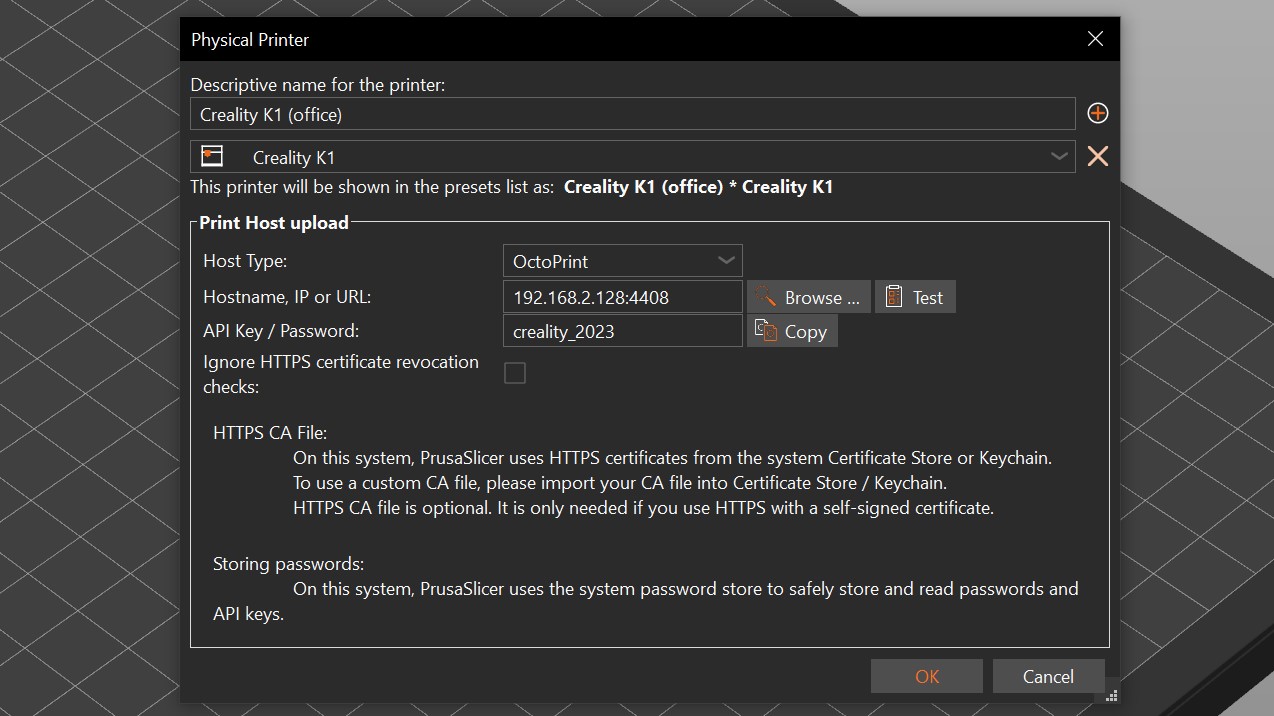The height and width of the screenshot is (716, 1274).
Task: Click the clipboard icon on the Test button
Action: (x=894, y=297)
